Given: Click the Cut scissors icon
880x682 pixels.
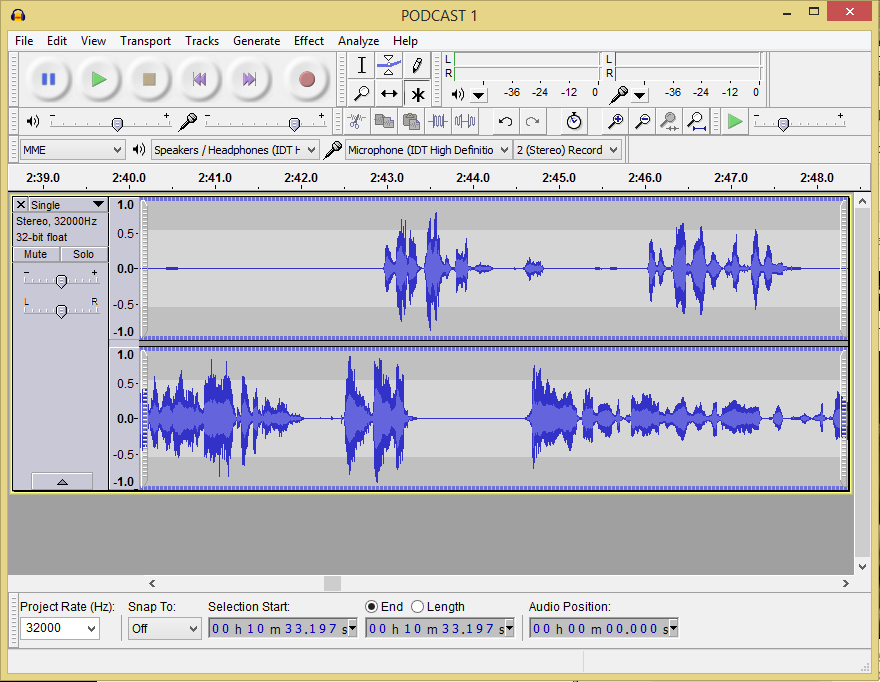Looking at the screenshot, I should 356,121.
